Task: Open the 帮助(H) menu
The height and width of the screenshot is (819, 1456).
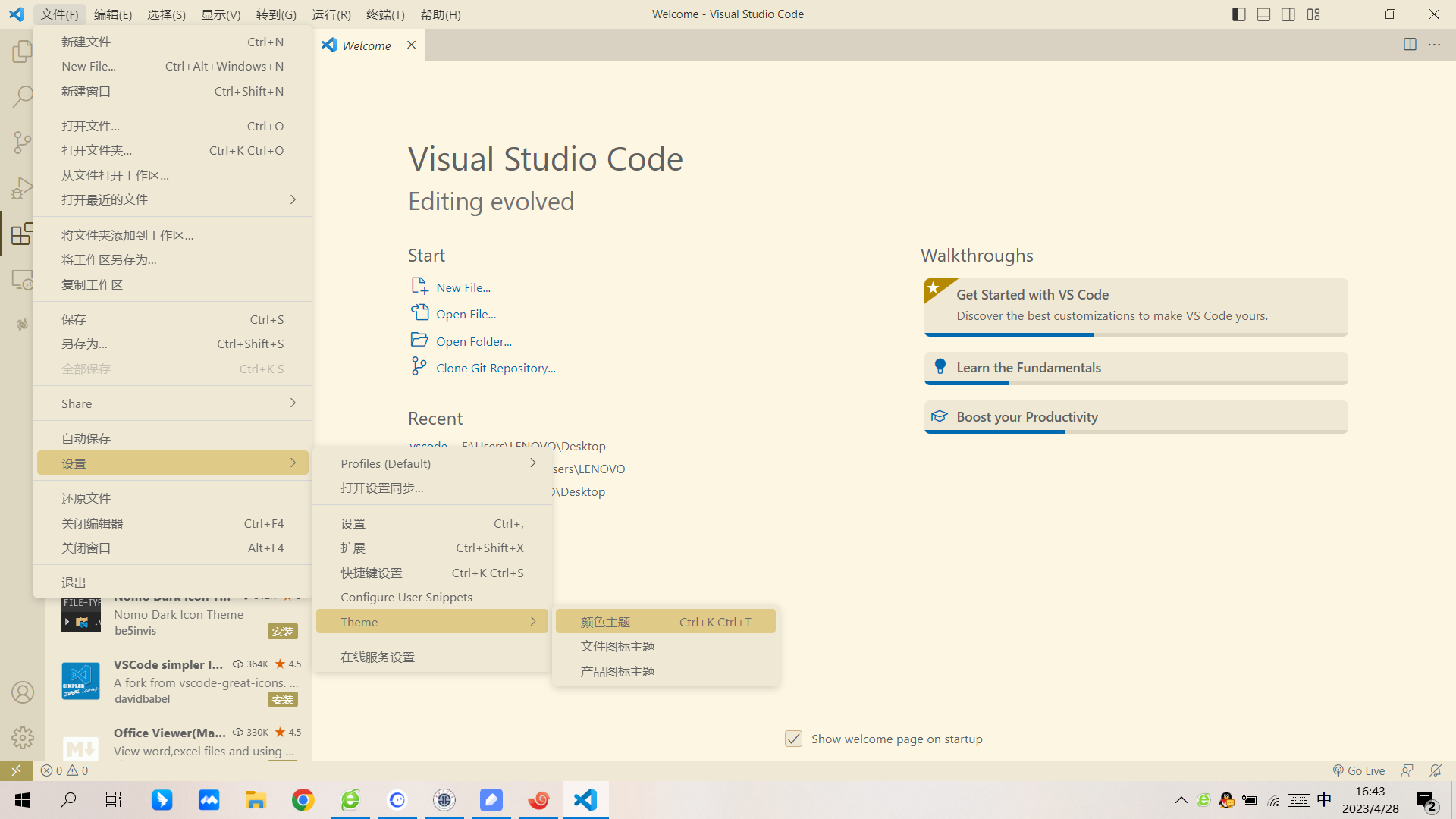Action: 440,14
